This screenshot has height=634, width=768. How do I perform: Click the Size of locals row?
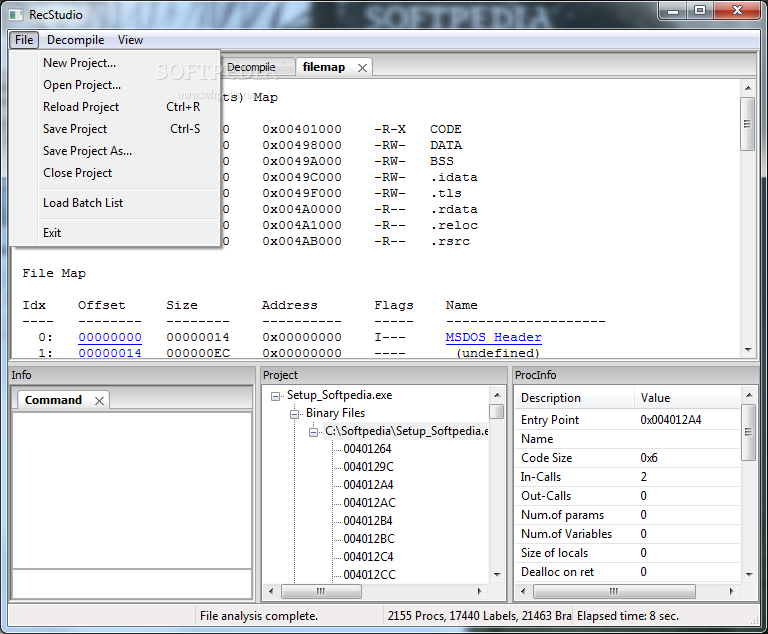coord(627,553)
